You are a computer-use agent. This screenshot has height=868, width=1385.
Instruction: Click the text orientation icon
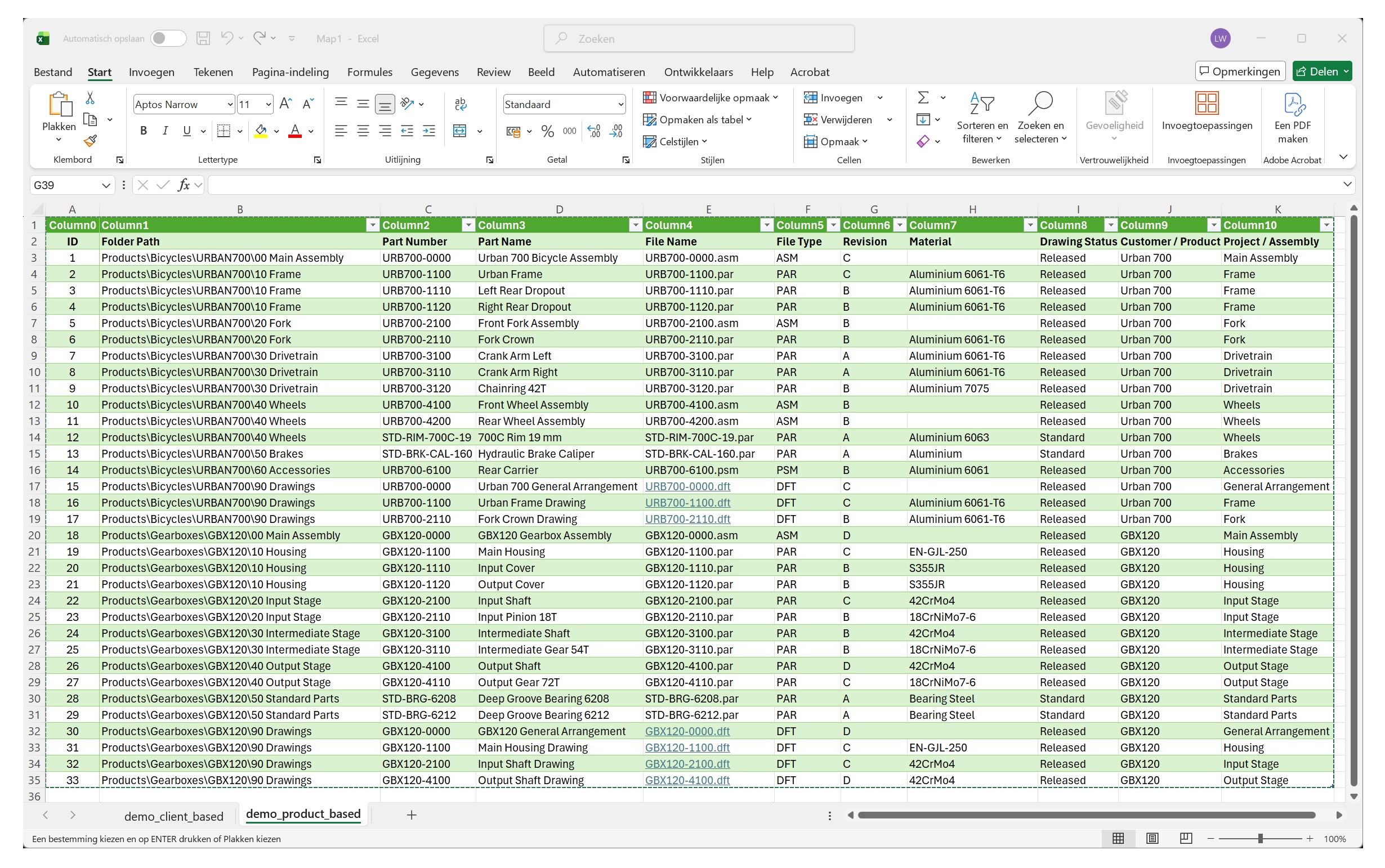tap(407, 104)
